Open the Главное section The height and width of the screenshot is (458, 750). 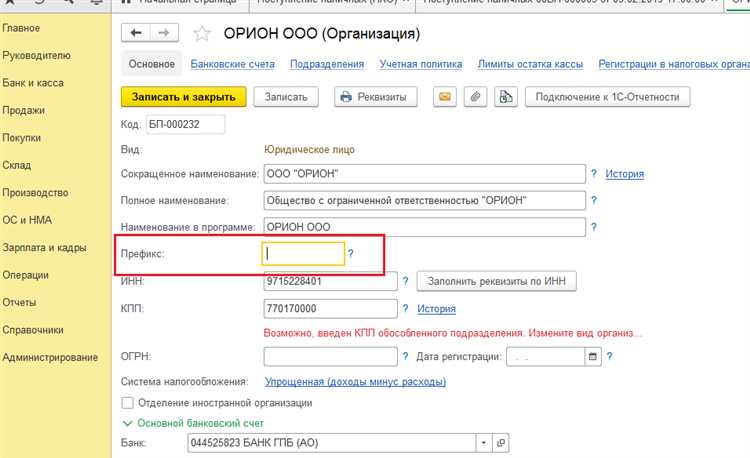coord(21,28)
